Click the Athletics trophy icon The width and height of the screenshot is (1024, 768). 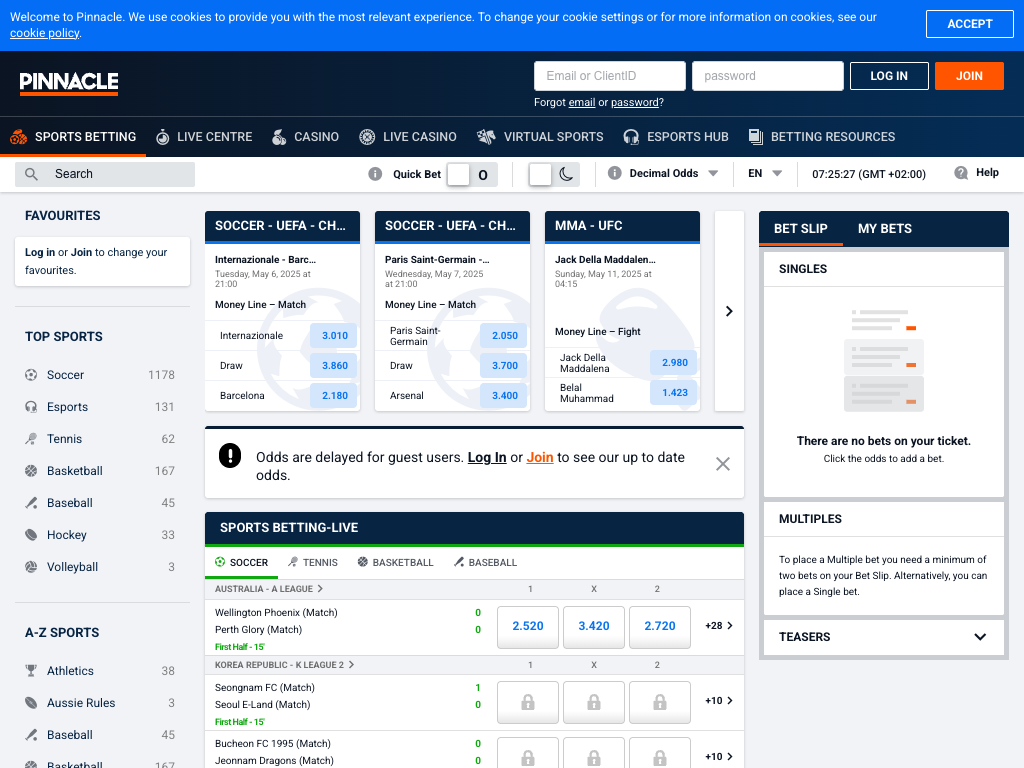tap(31, 671)
